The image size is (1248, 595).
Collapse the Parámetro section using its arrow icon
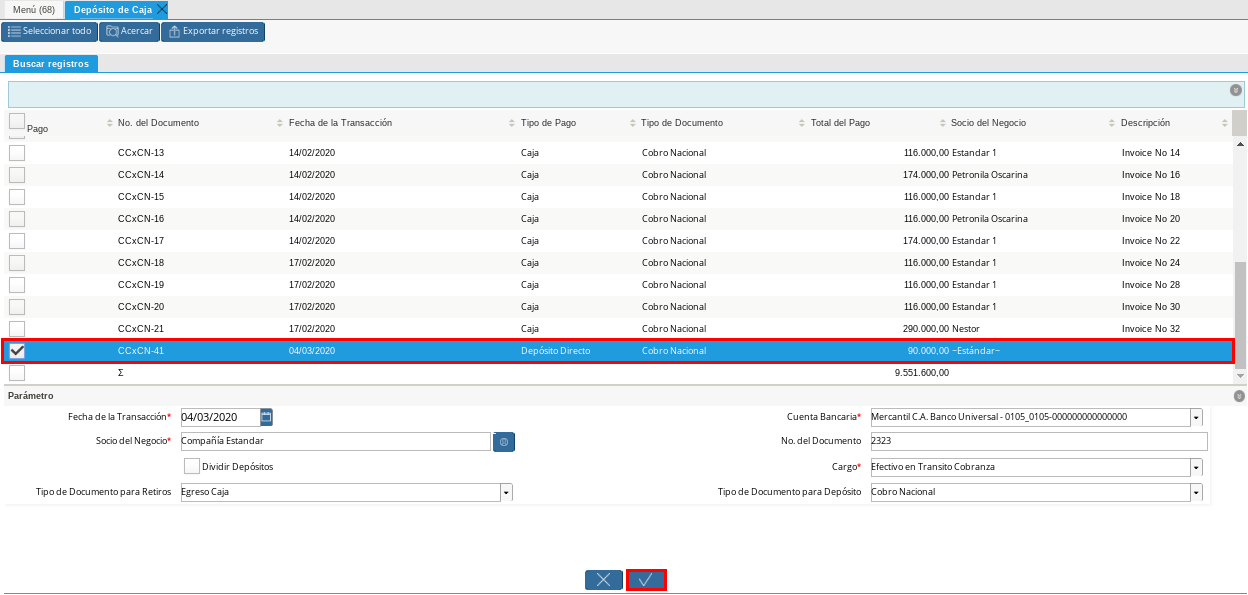1239,396
